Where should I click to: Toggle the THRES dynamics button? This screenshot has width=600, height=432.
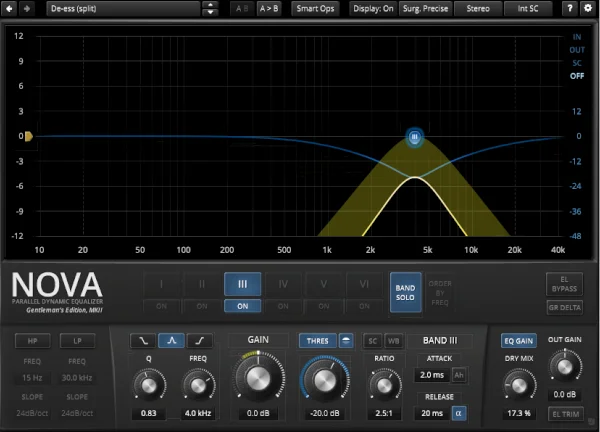click(318, 341)
